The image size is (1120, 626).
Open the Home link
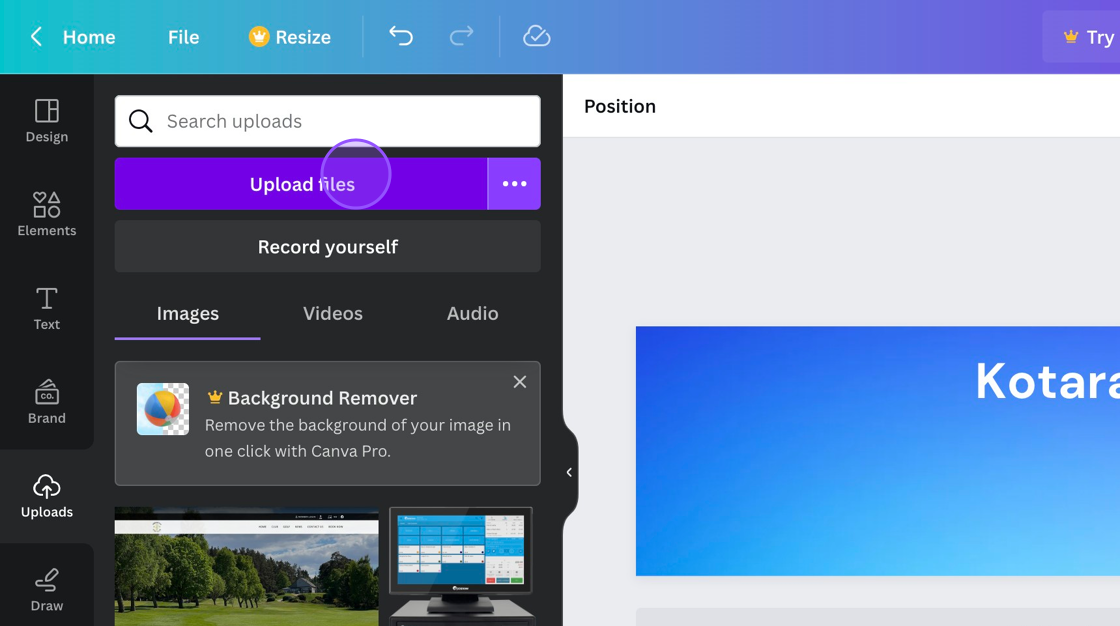pos(89,37)
